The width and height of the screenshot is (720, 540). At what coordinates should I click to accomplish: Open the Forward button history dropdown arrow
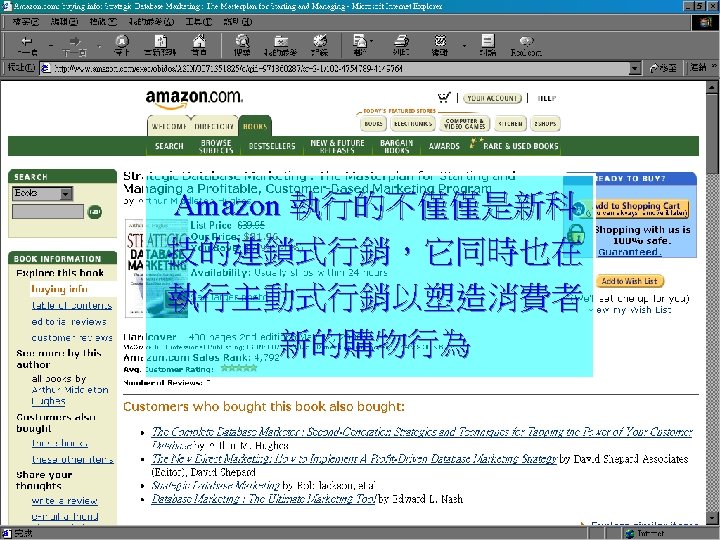pyautogui.click(x=99, y=46)
